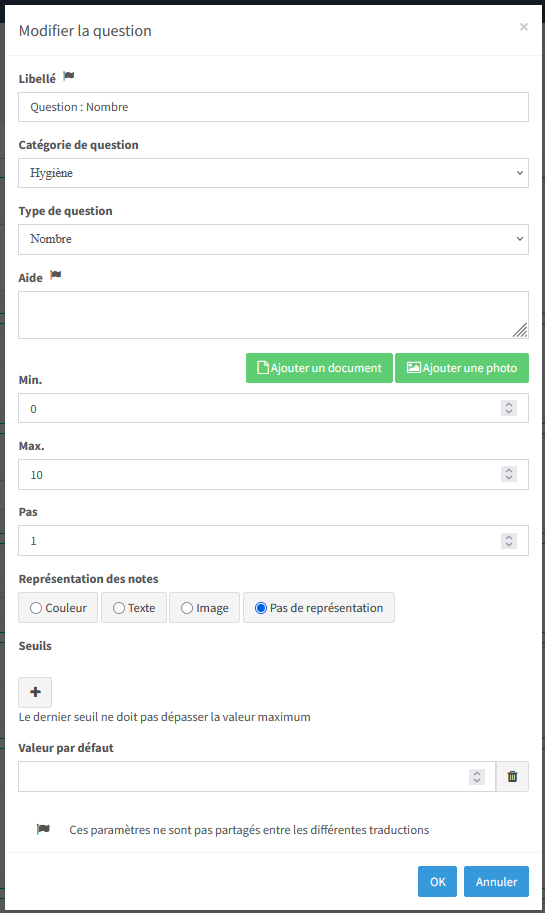Click the flag icon next to Aide
Viewport: 545px width, 913px height.
[x=55, y=275]
